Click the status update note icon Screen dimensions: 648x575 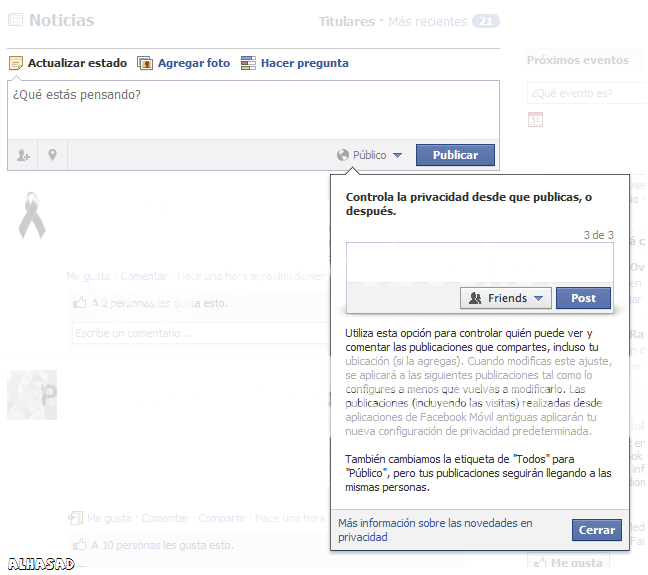16,63
